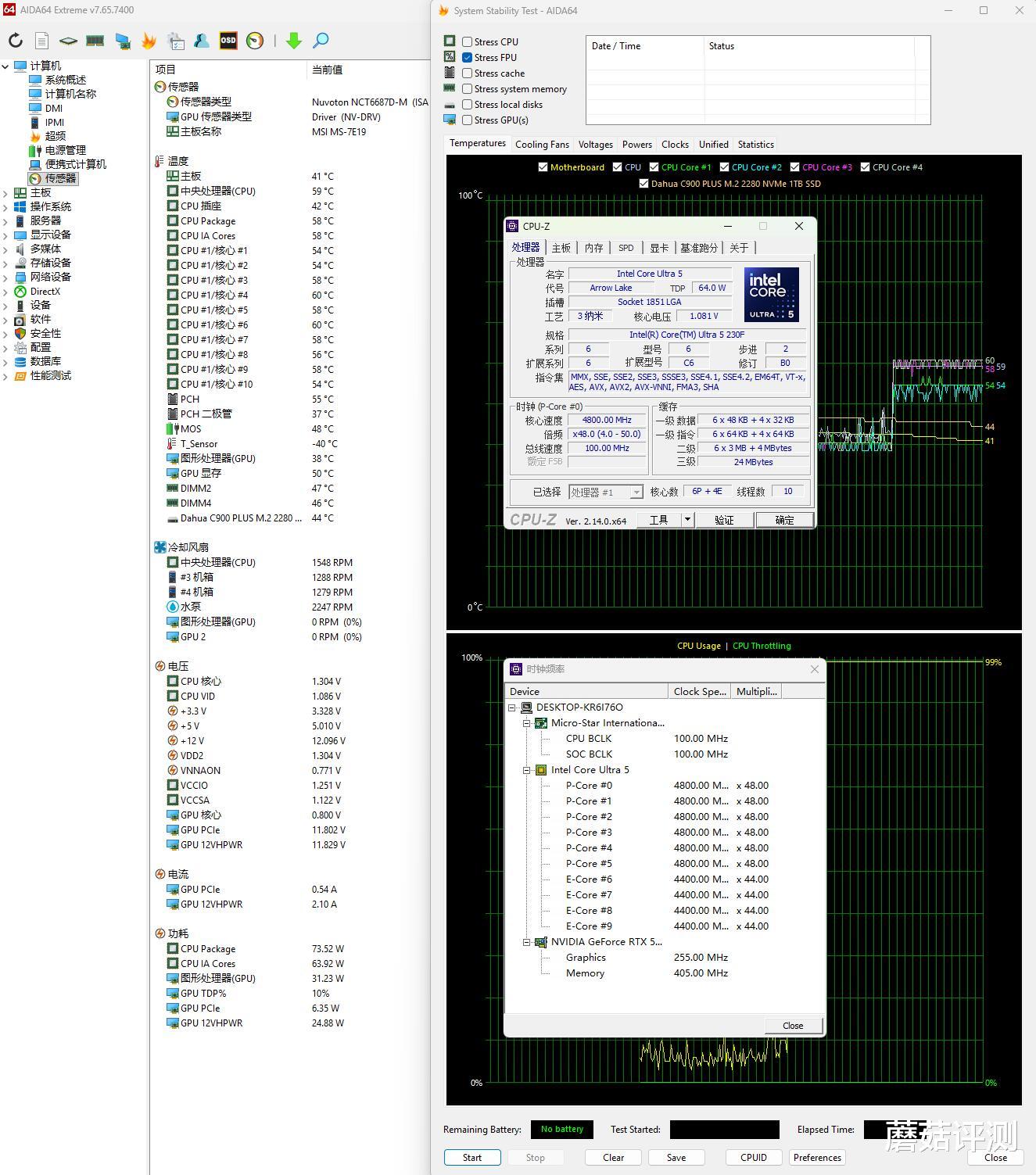Image resolution: width=1036 pixels, height=1175 pixels.
Task: Tick Stress system memory checkbox
Action: [x=467, y=89]
